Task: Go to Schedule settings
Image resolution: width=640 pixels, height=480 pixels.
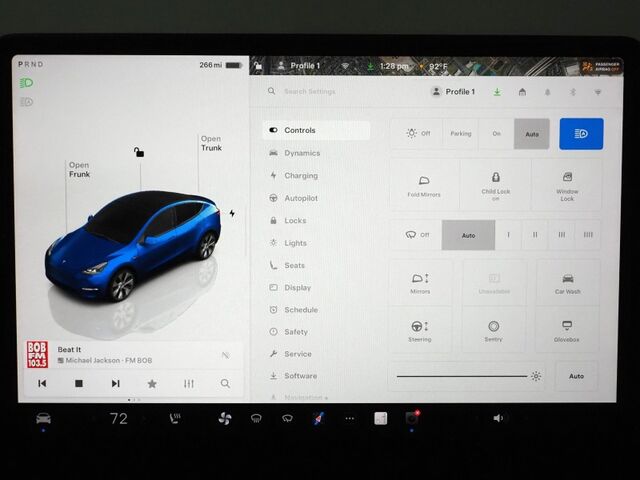Action: pyautogui.click(x=293, y=310)
